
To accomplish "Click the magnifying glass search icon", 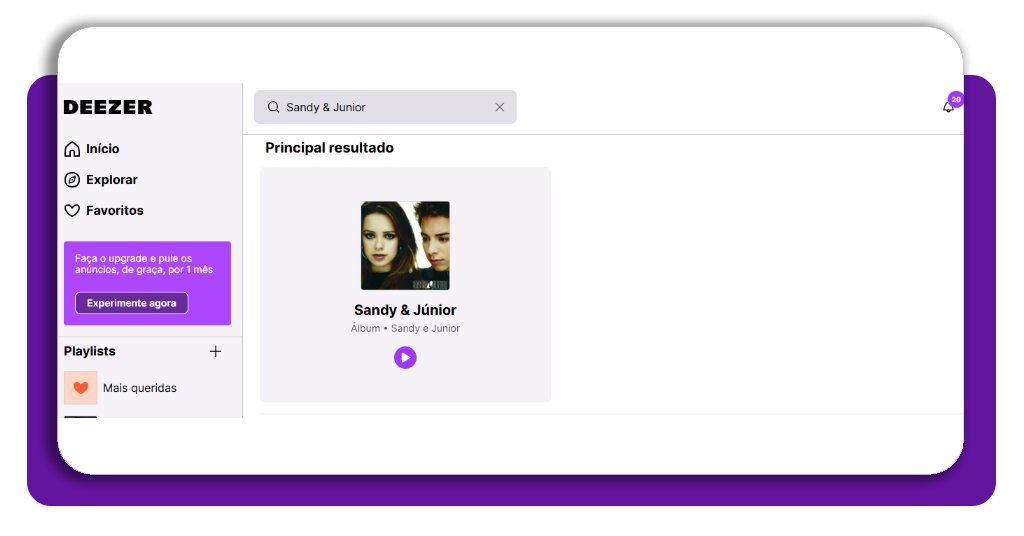I will [273, 107].
